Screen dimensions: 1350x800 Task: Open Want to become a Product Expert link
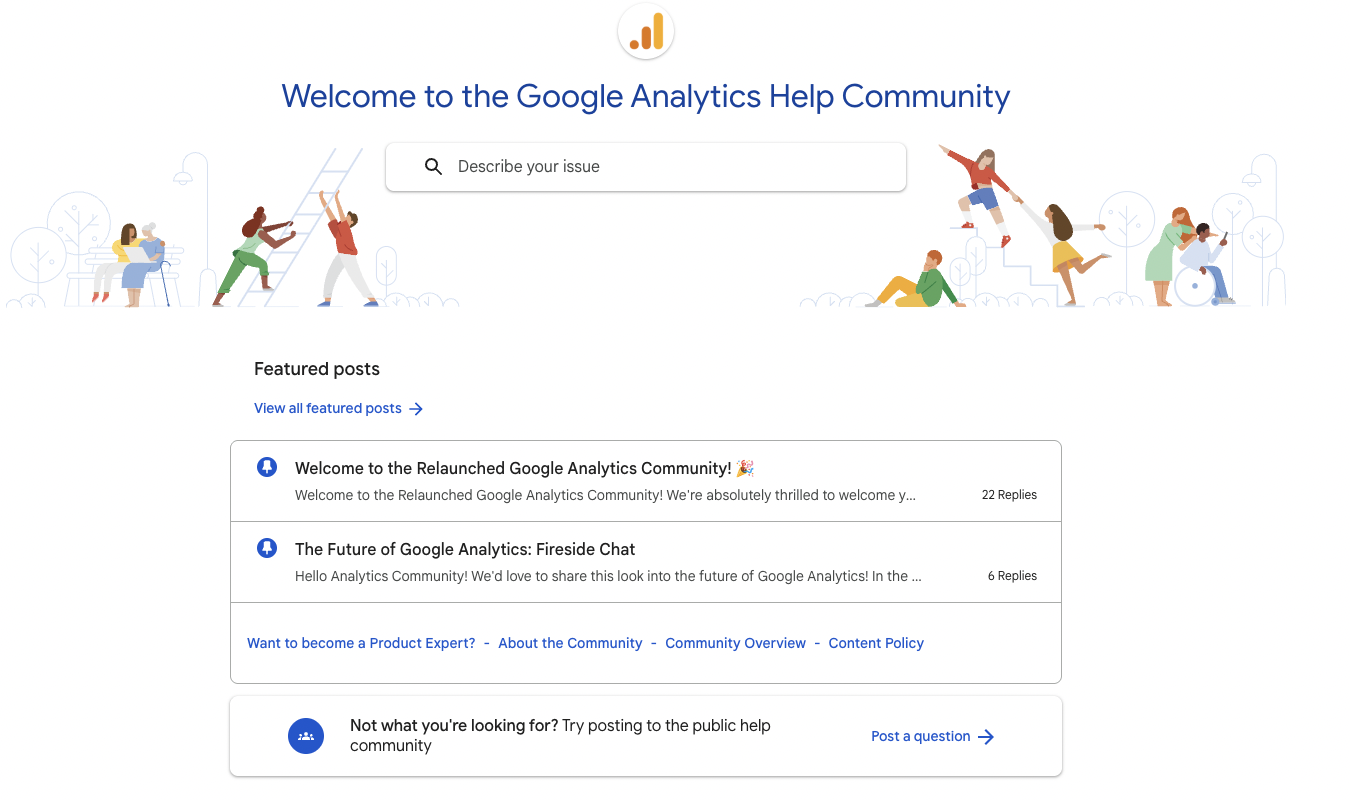point(361,643)
